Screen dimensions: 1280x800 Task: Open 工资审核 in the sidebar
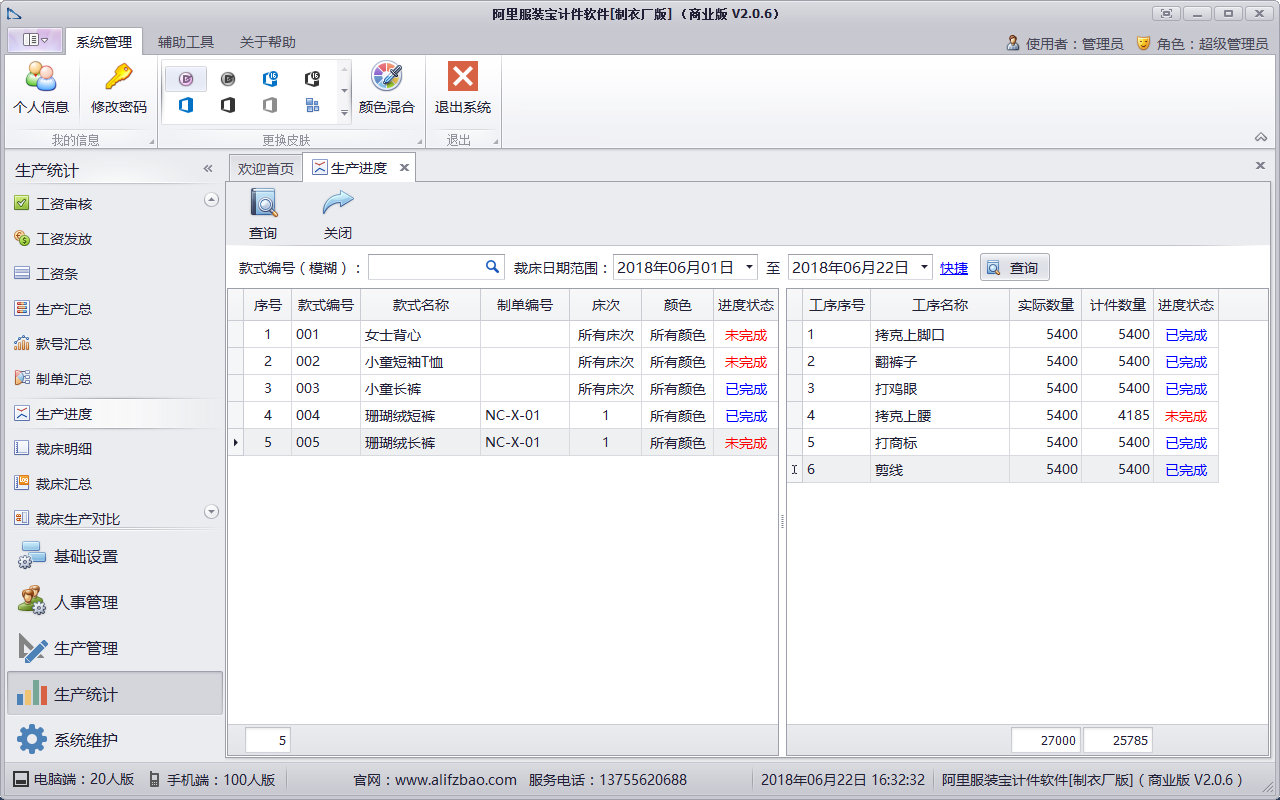click(64, 204)
